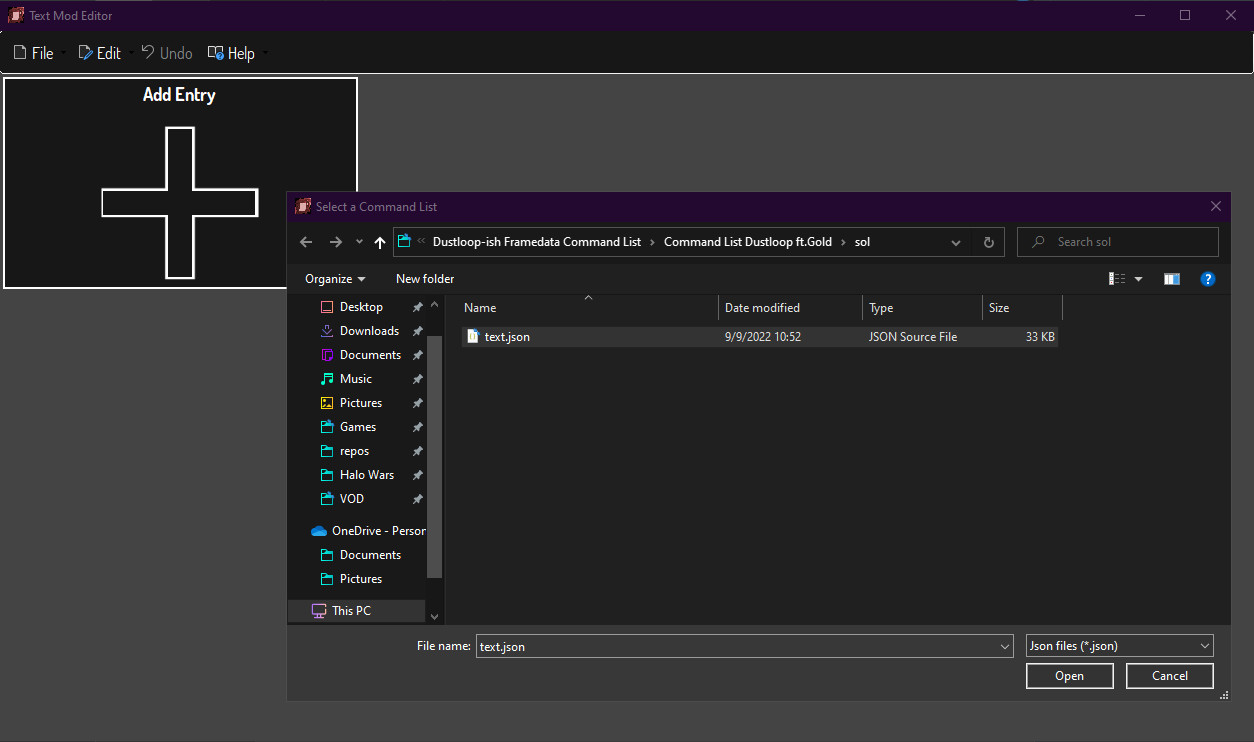Click the Undo arrow icon
This screenshot has width=1254, height=742.
pos(146,52)
